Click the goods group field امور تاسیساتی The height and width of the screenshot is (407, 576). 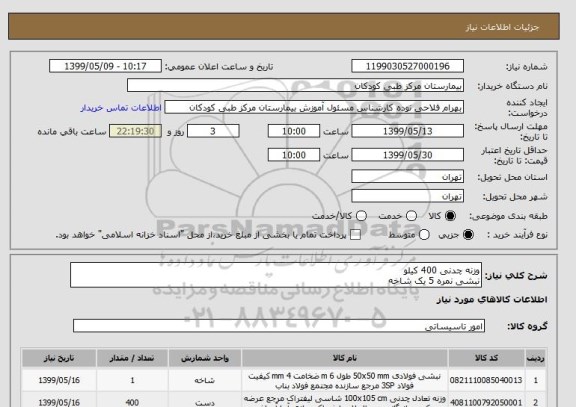coord(279,326)
